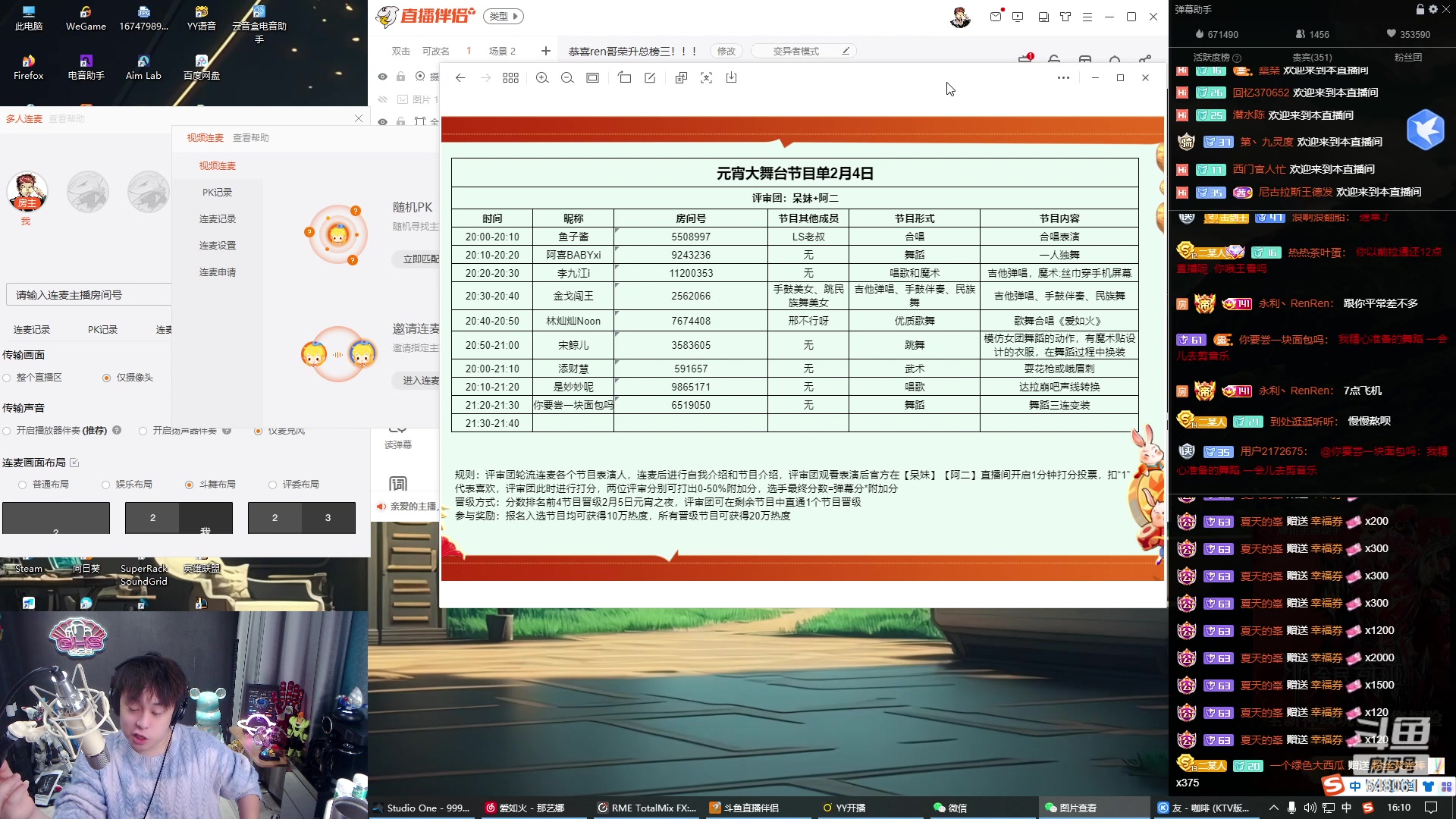Select 整个直播区 transmission option
Viewport: 1456px width, 819px height.
pos(33,378)
